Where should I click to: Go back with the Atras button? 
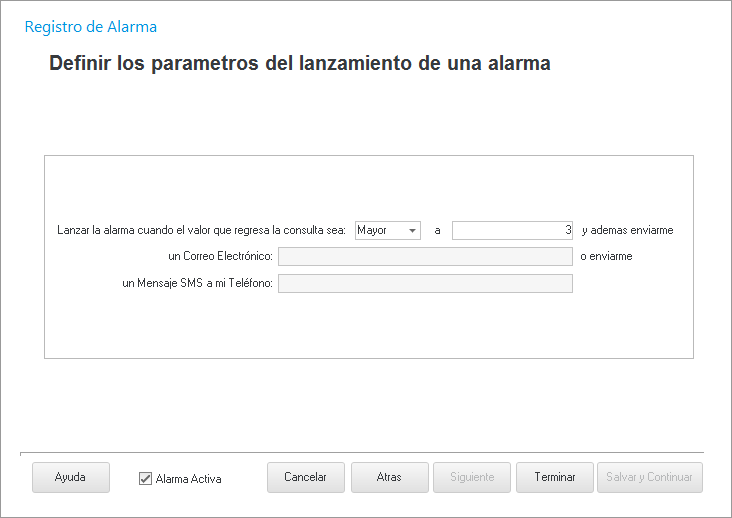[x=389, y=477]
